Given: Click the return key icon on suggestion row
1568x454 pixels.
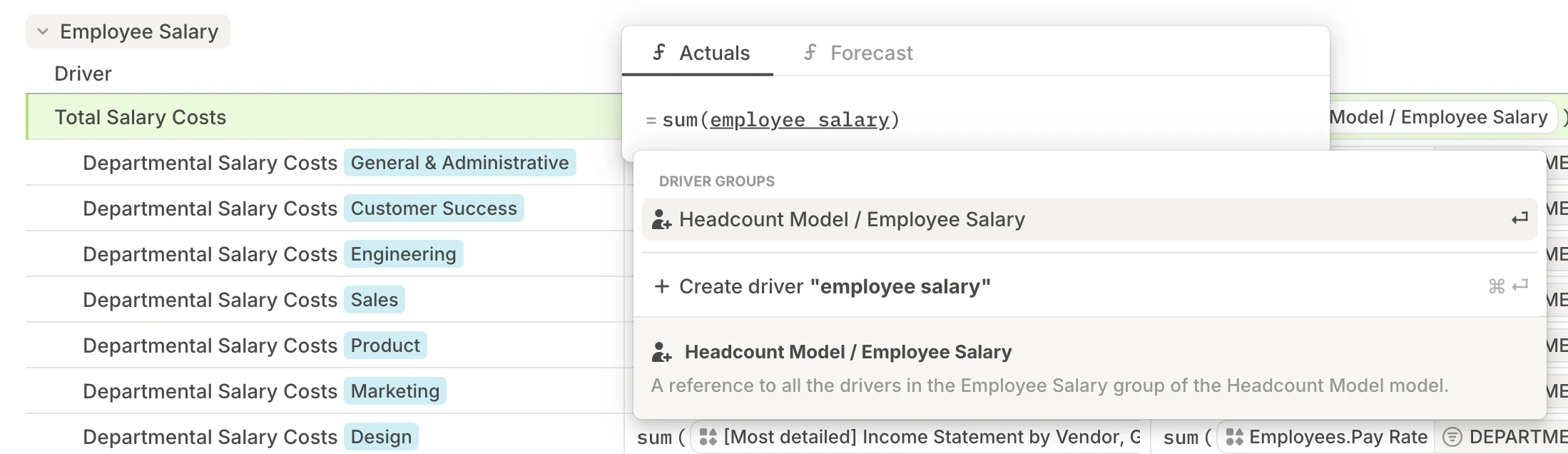Looking at the screenshot, I should coord(1519,218).
